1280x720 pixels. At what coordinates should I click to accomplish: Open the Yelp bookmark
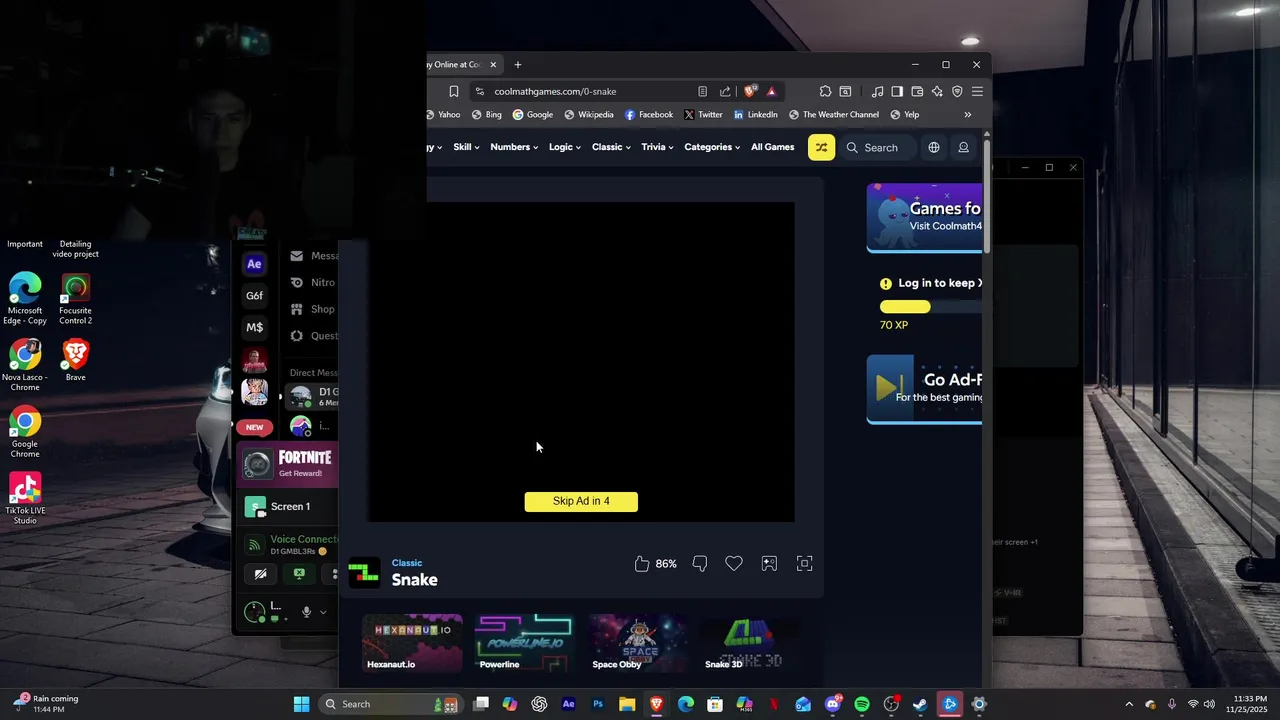(x=905, y=115)
